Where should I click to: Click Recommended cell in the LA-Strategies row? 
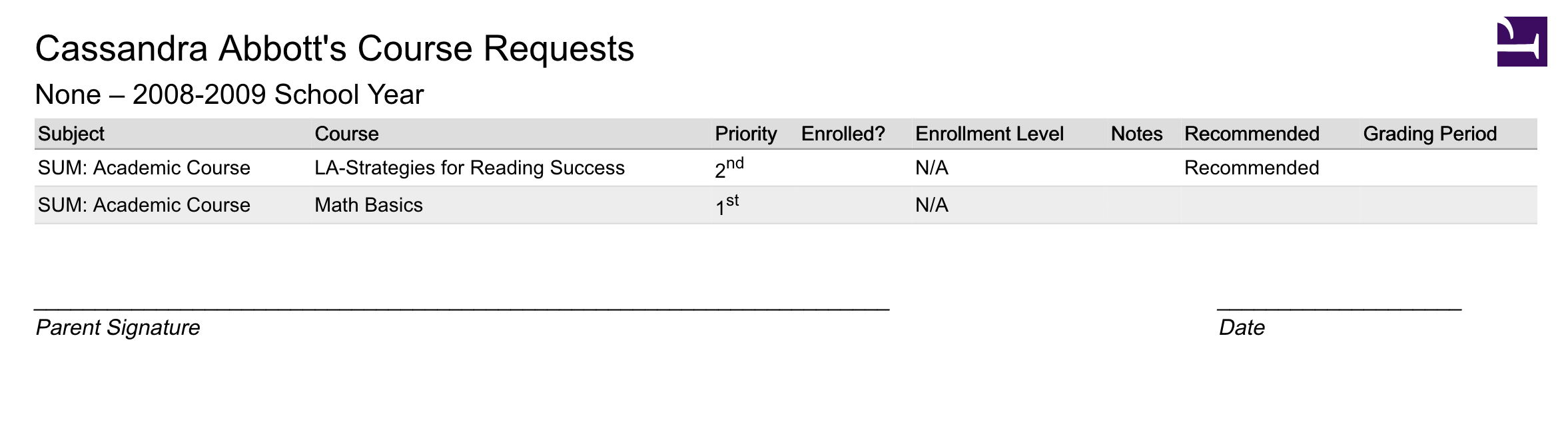click(x=1252, y=168)
